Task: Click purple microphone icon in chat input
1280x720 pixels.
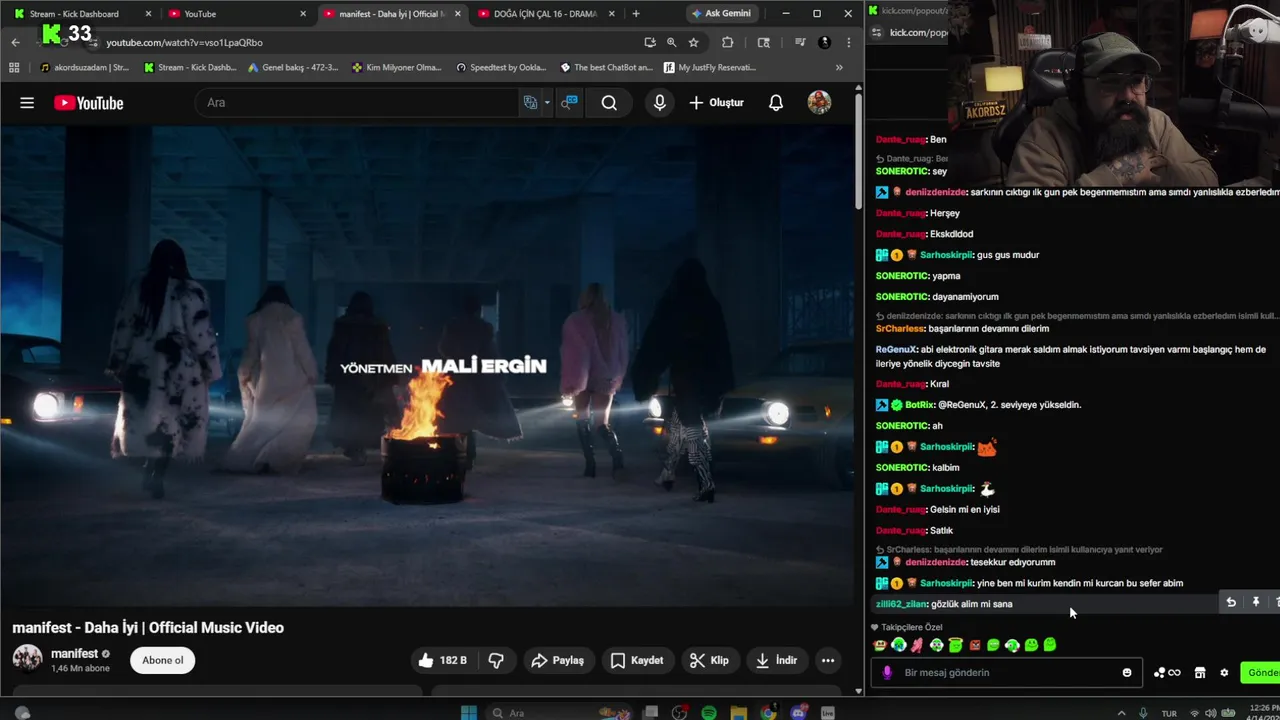Action: click(x=887, y=673)
